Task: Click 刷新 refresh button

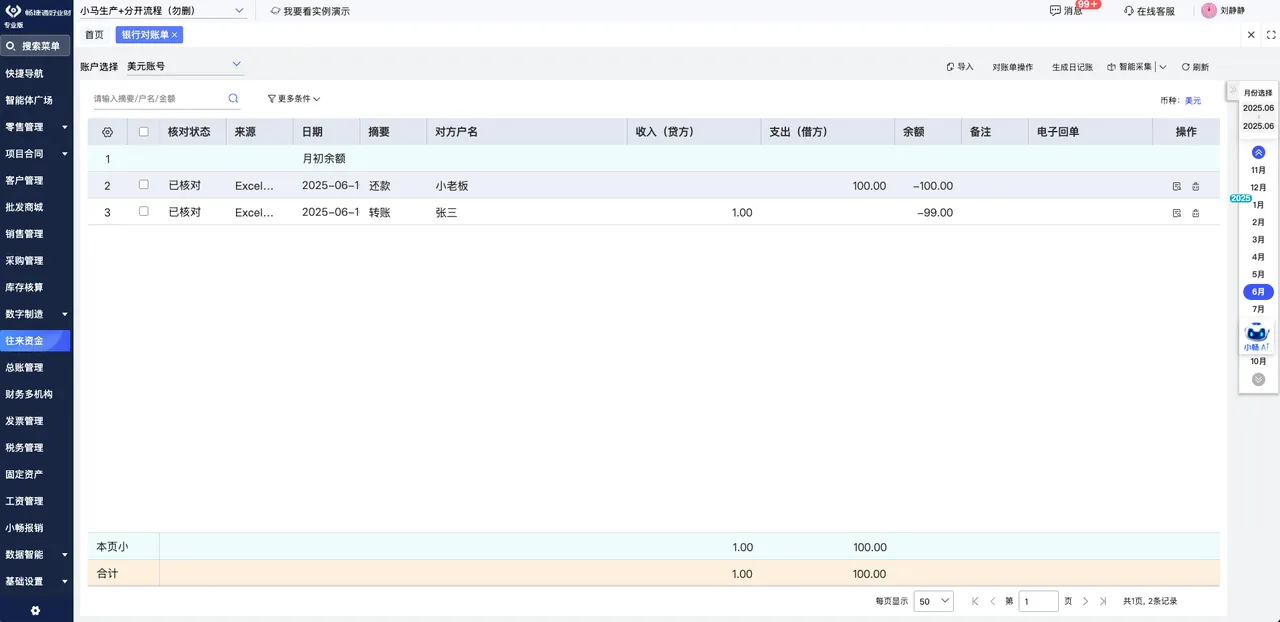Action: click(1195, 67)
